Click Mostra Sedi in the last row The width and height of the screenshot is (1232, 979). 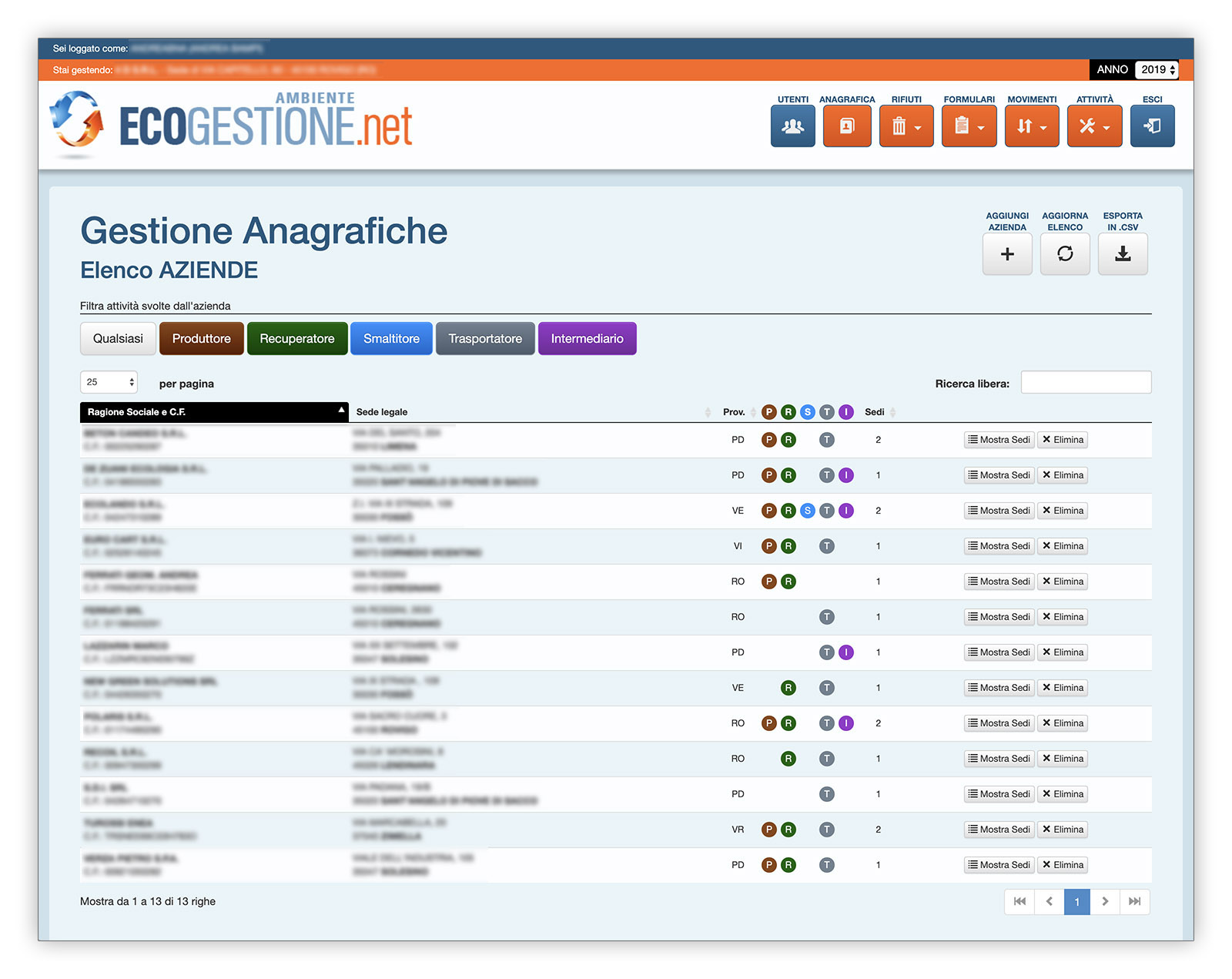point(999,865)
